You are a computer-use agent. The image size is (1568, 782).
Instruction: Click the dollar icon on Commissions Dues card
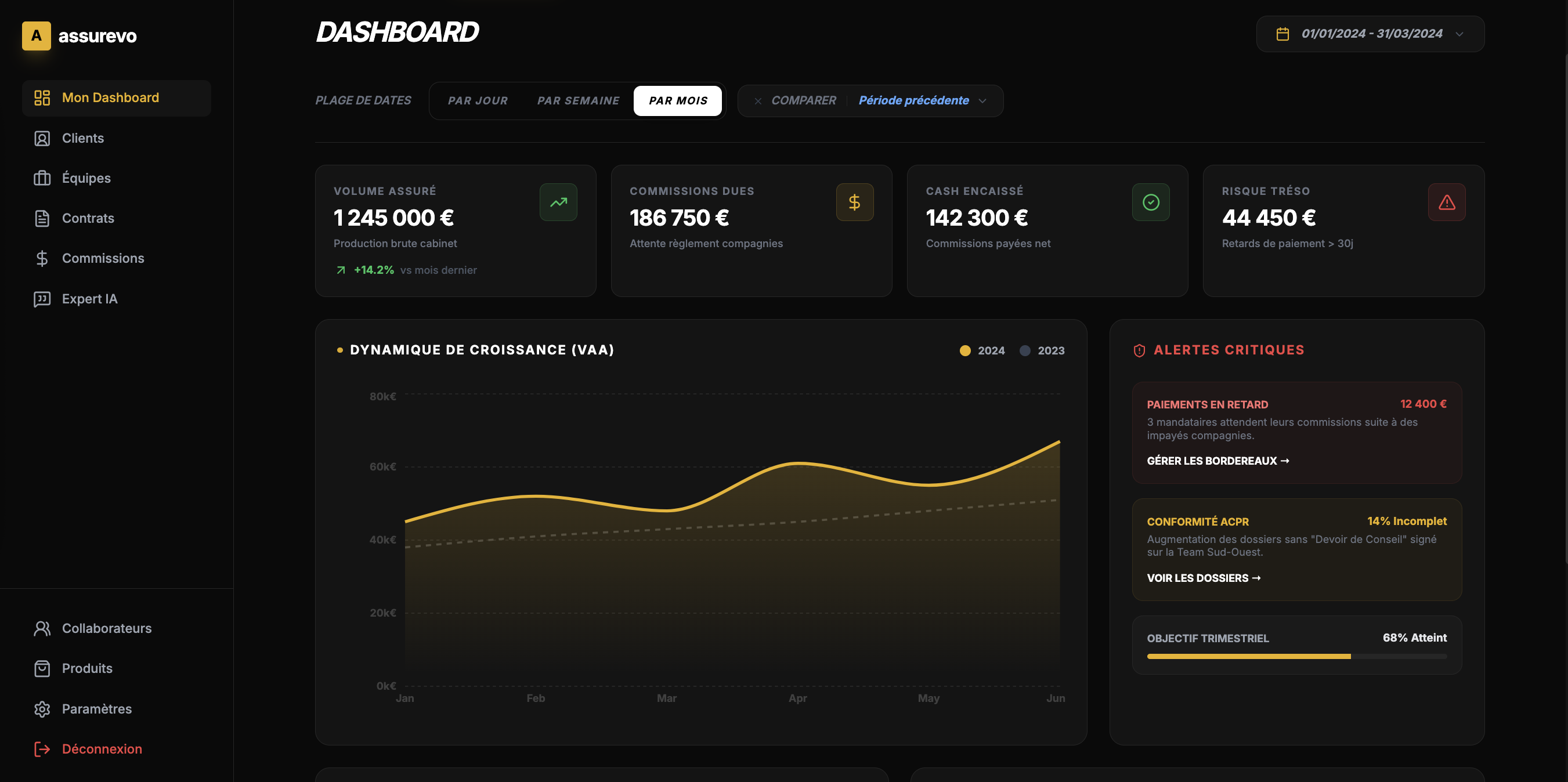click(854, 202)
